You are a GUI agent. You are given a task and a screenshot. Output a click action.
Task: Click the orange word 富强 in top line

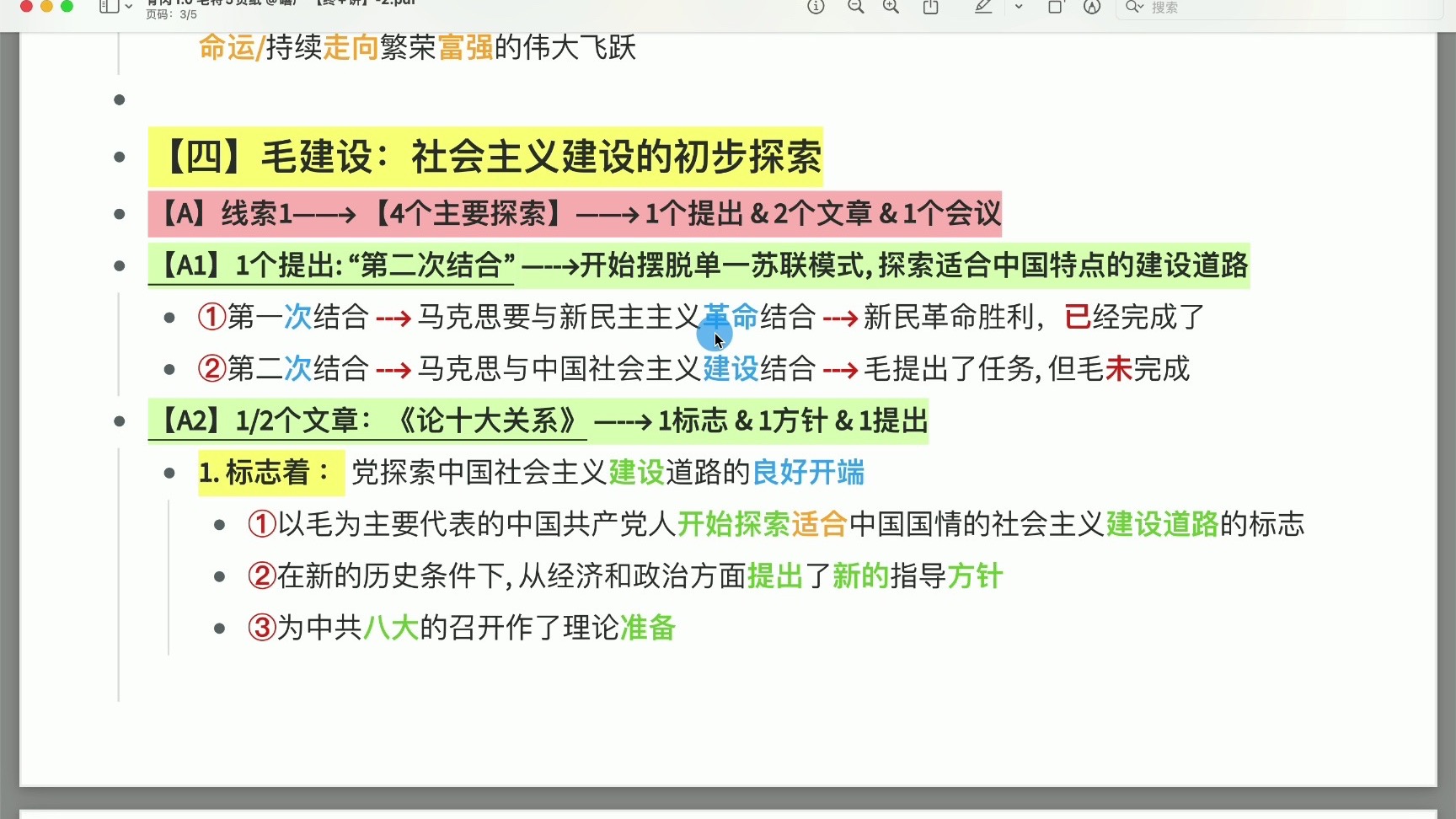tap(465, 47)
